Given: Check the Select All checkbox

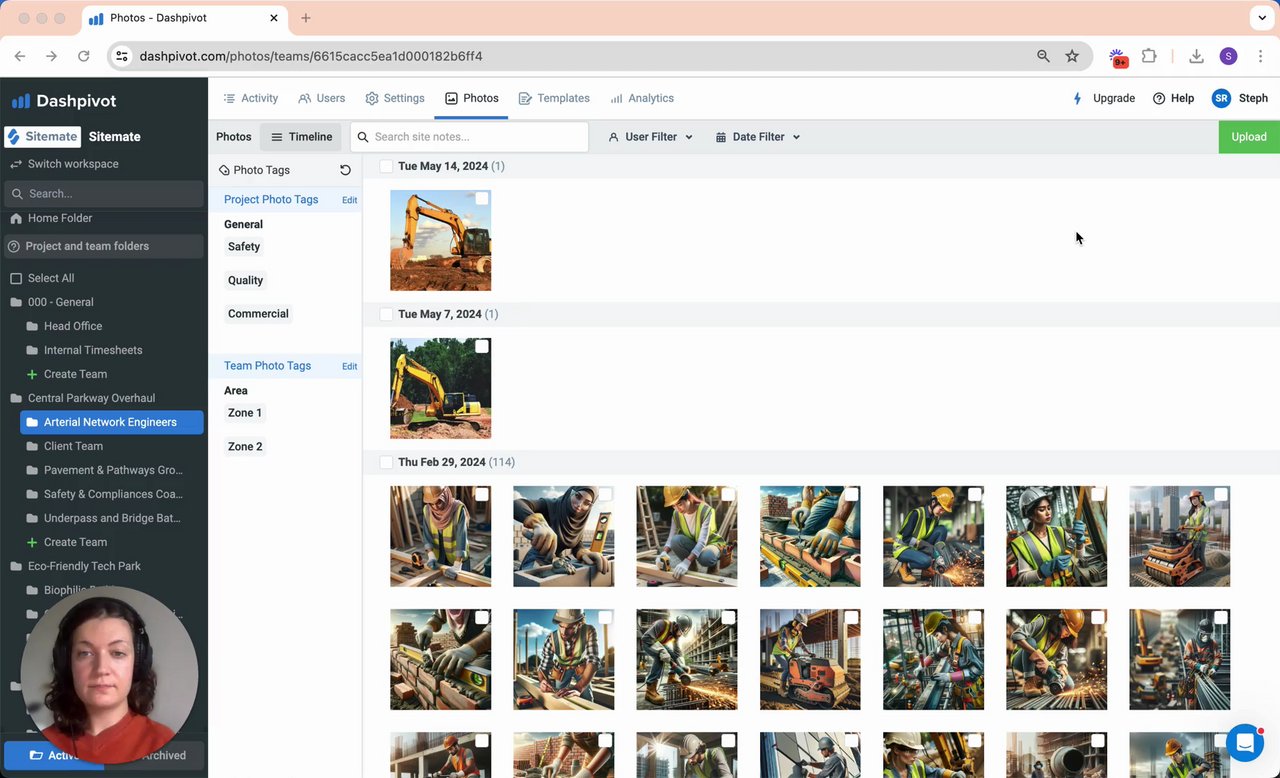Looking at the screenshot, I should [x=16, y=278].
